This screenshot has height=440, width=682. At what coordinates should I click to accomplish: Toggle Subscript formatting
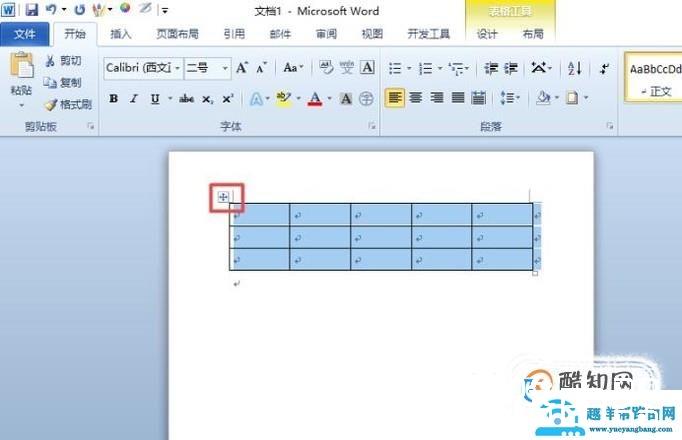tap(207, 99)
